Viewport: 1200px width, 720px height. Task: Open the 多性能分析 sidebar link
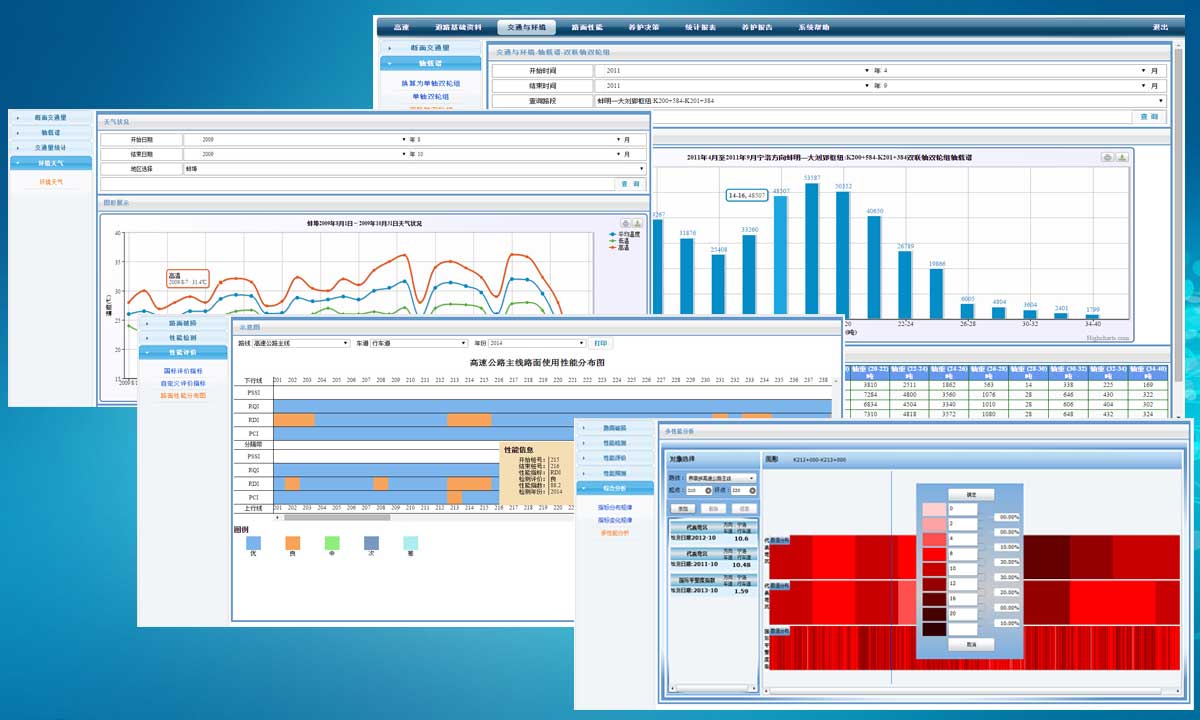click(616, 533)
